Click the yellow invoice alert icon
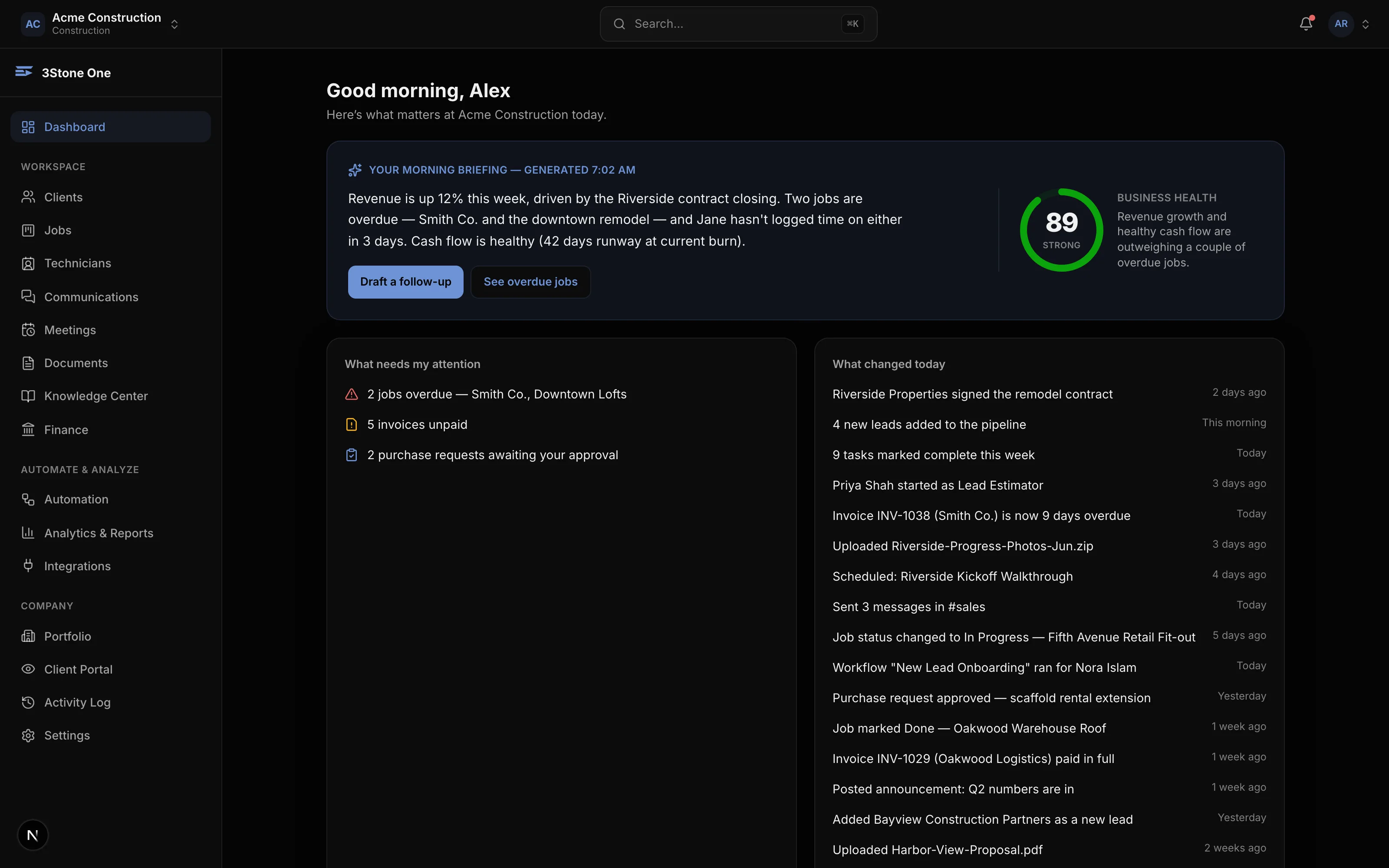 pos(351,425)
